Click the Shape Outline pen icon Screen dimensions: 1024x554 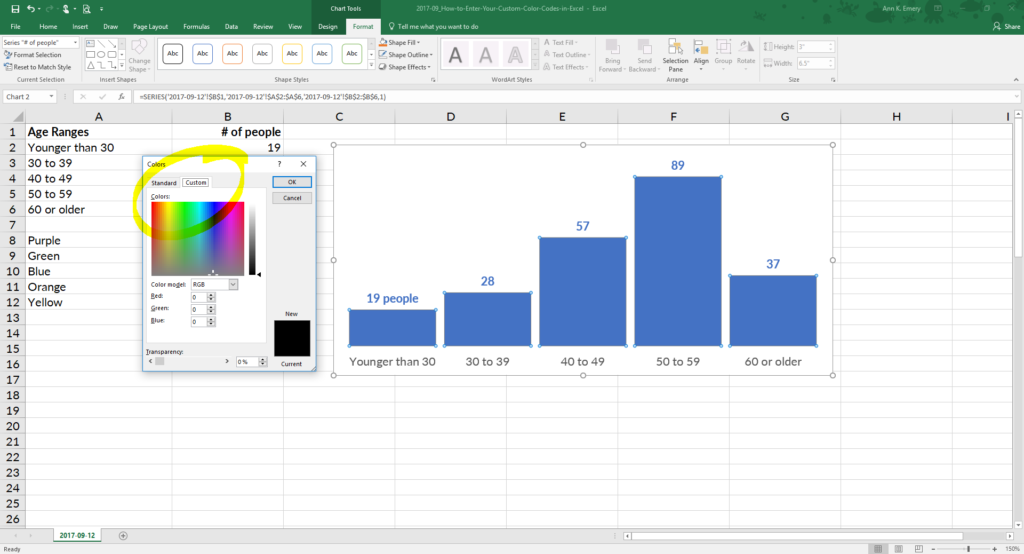383,55
